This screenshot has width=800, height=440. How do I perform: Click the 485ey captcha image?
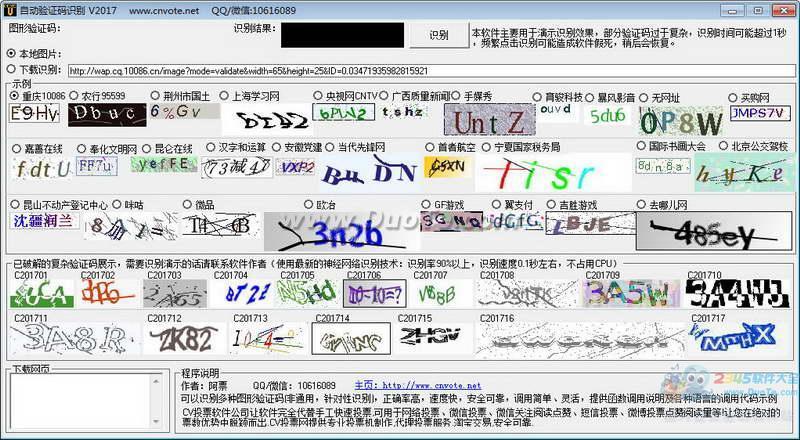point(714,231)
